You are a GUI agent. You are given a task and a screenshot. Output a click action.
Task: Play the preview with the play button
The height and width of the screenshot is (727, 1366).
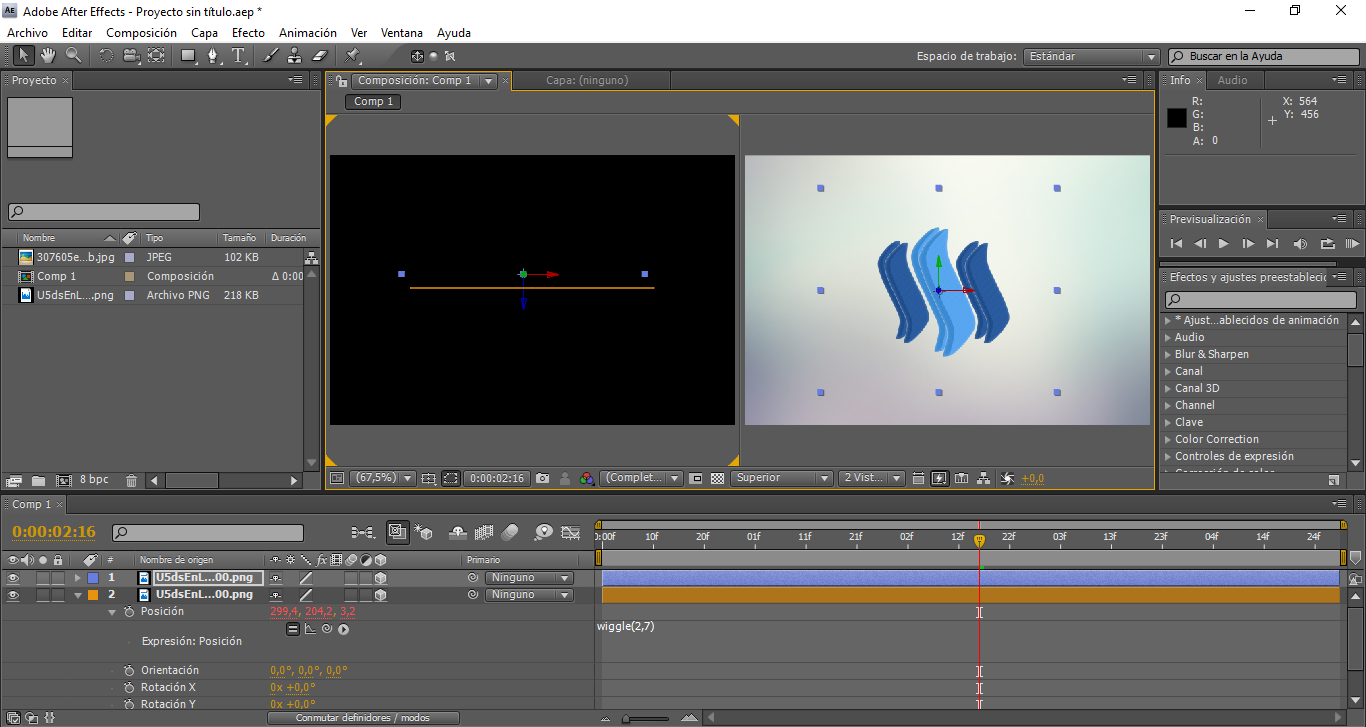pos(1223,243)
